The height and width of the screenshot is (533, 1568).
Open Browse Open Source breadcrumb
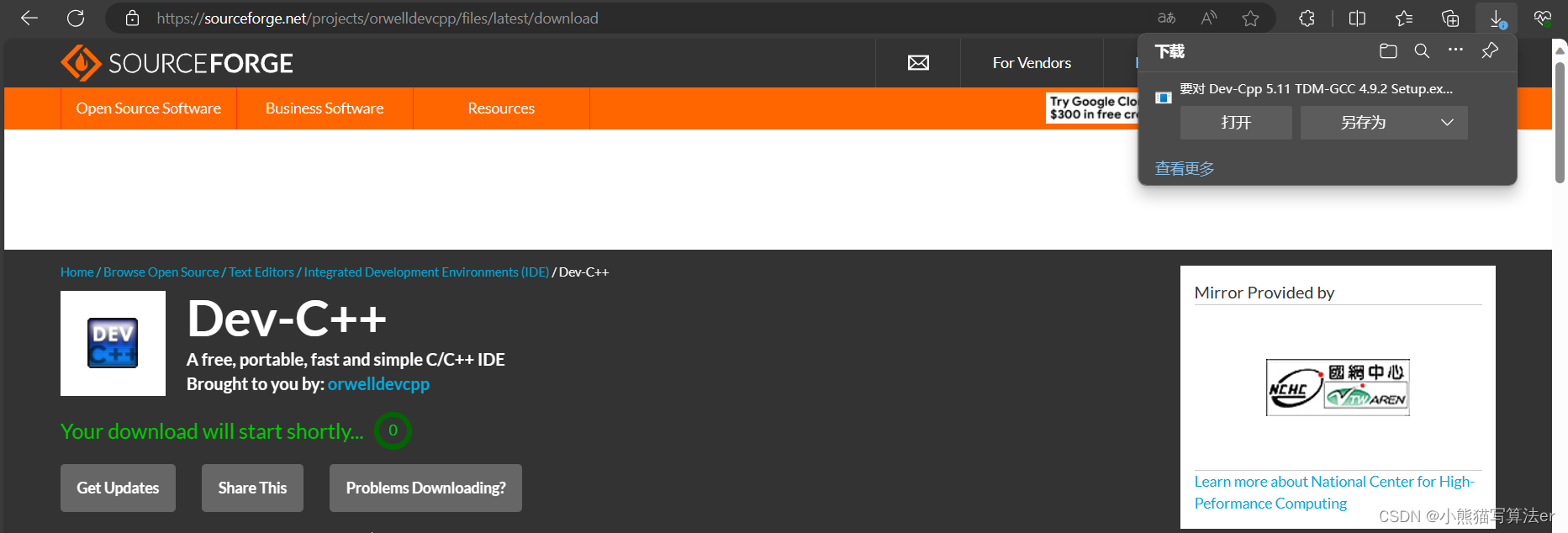click(x=161, y=272)
